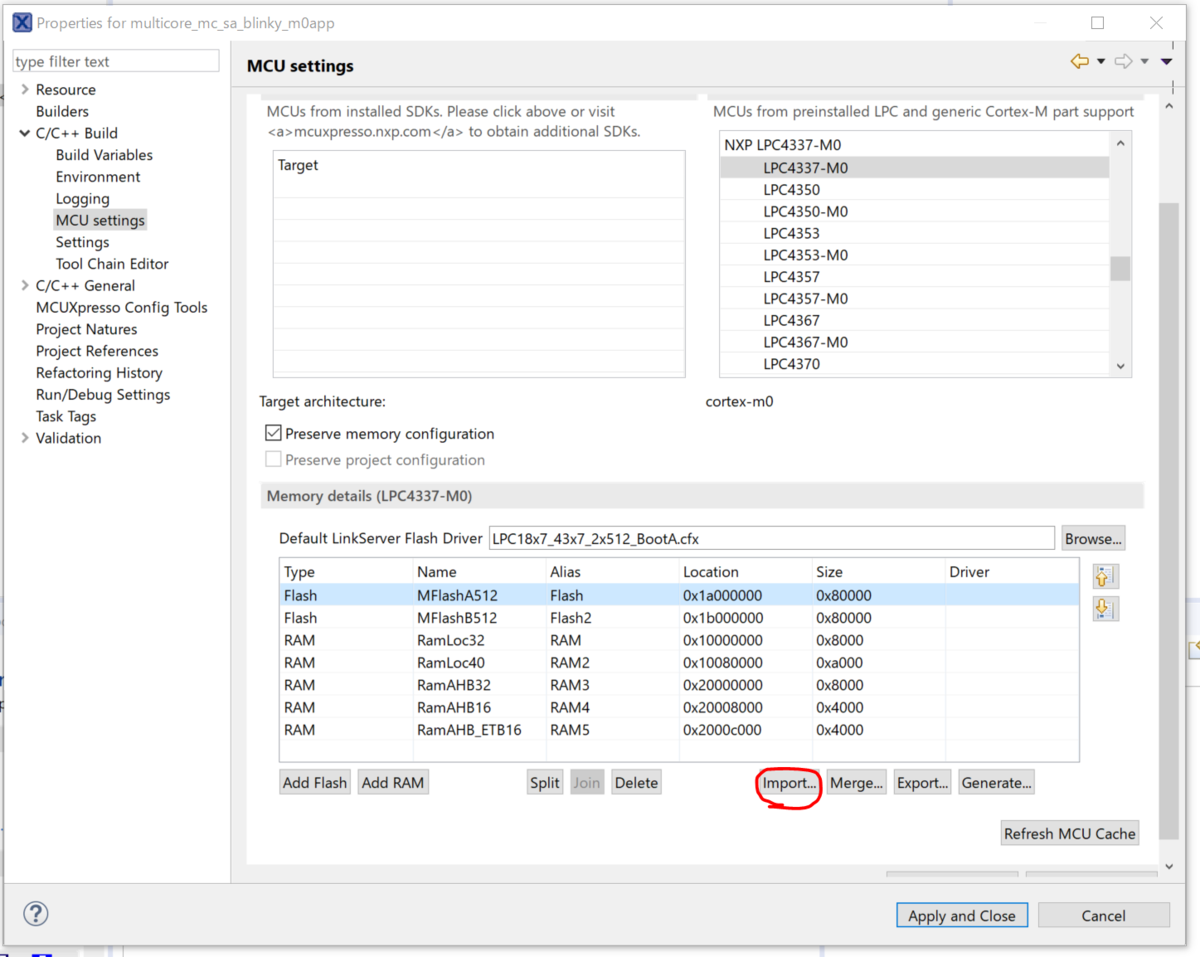The image size is (1200, 957).
Task: Move memory row up with arrow icon
Action: pos(1105,577)
